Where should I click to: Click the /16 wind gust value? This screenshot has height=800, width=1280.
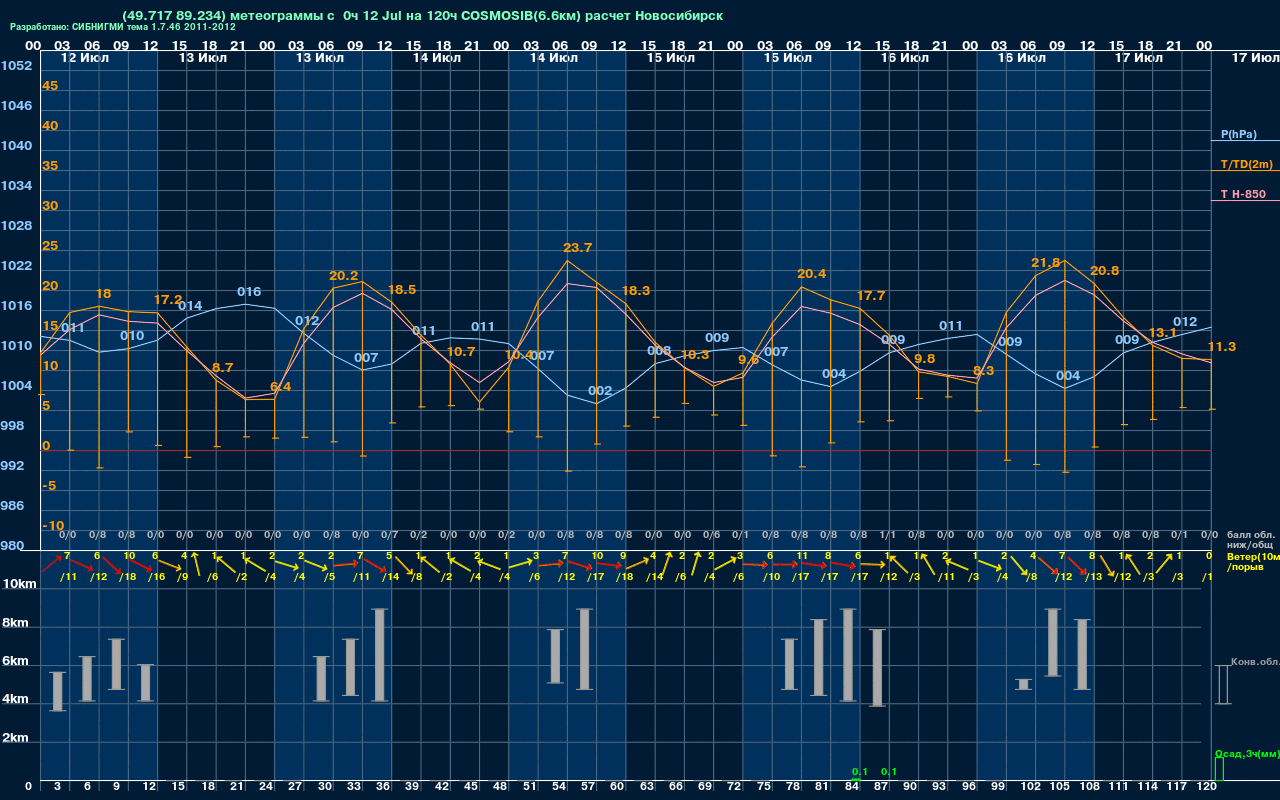tap(157, 577)
